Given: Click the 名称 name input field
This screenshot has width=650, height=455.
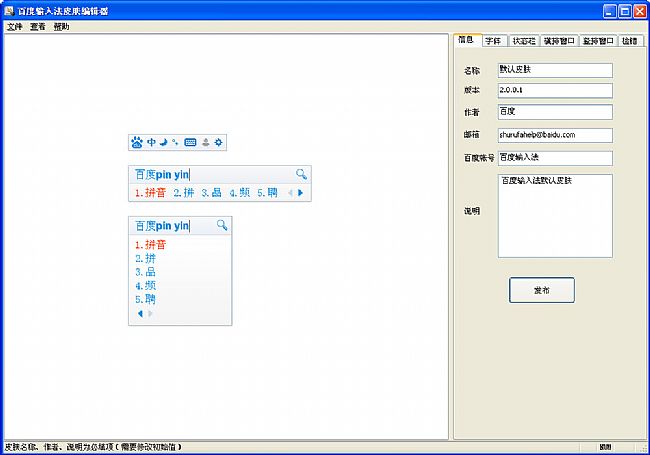Looking at the screenshot, I should coord(555,70).
